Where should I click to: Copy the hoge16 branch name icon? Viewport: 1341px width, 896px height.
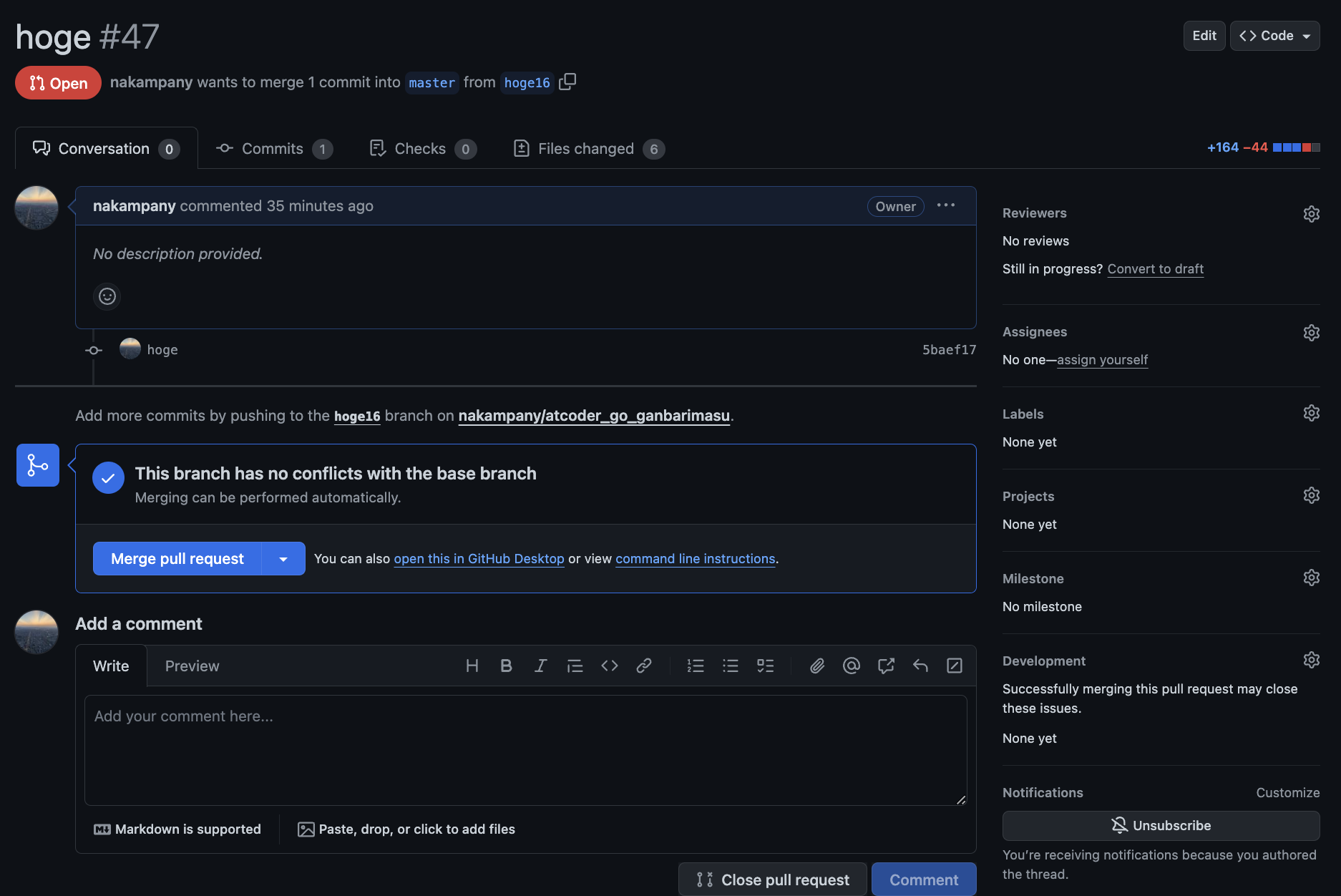(567, 82)
